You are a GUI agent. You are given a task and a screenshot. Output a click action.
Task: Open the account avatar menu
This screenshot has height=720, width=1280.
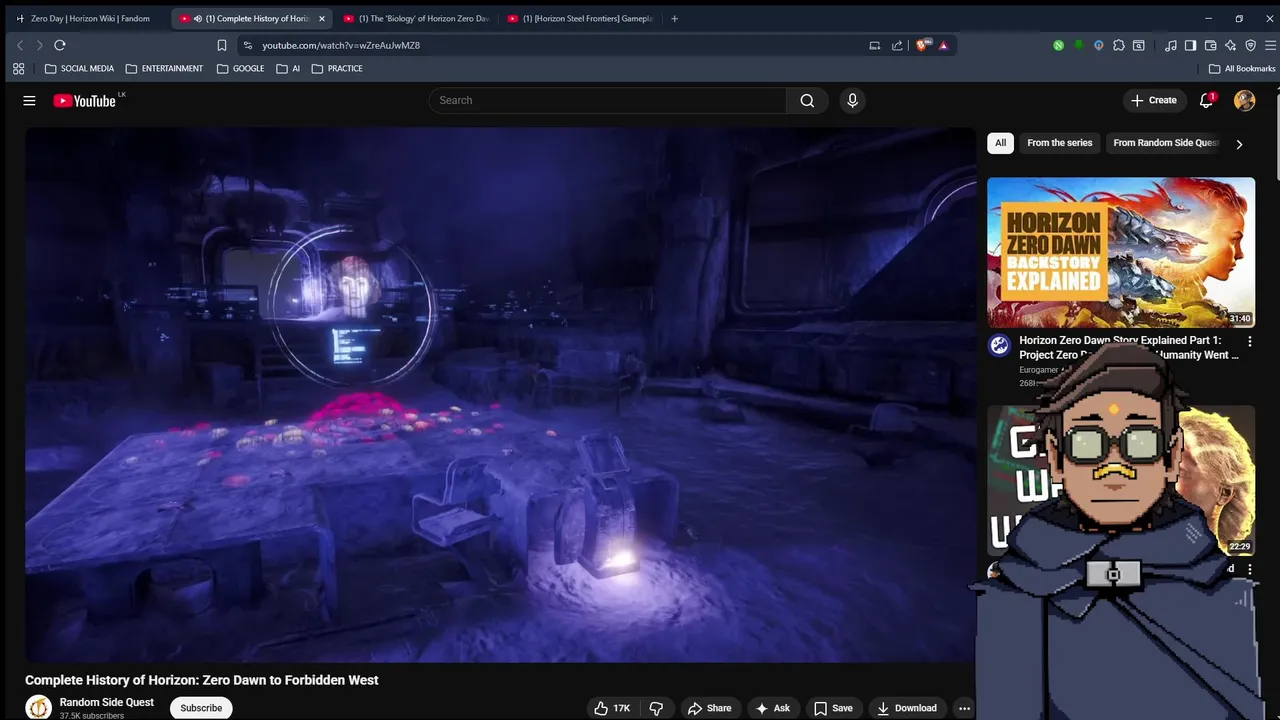pyautogui.click(x=1244, y=100)
